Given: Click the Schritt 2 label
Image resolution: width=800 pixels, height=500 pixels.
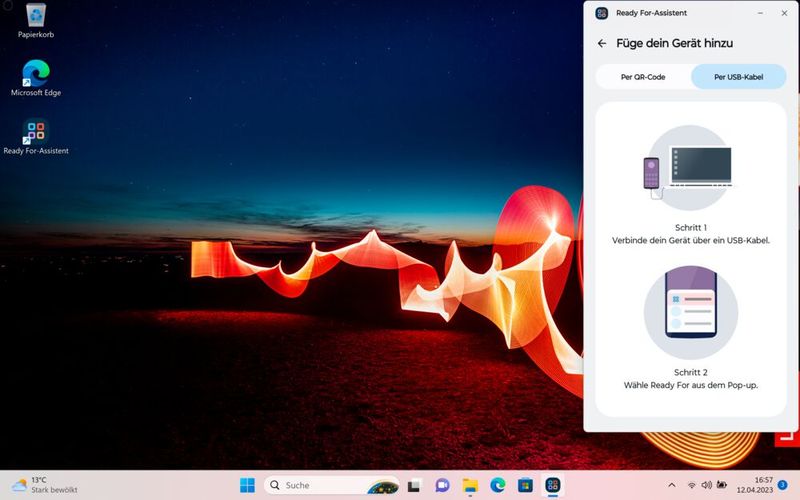Looking at the screenshot, I should click(691, 372).
